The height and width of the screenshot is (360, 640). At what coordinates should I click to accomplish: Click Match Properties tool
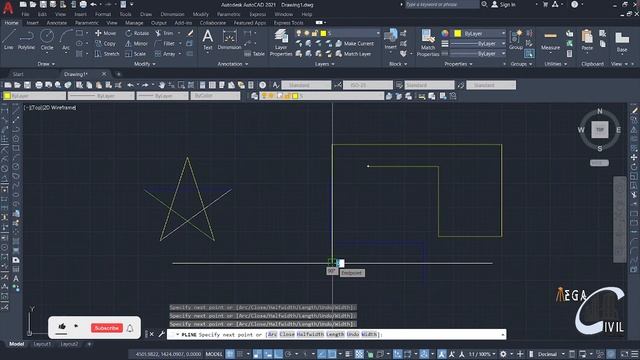(x=428, y=42)
